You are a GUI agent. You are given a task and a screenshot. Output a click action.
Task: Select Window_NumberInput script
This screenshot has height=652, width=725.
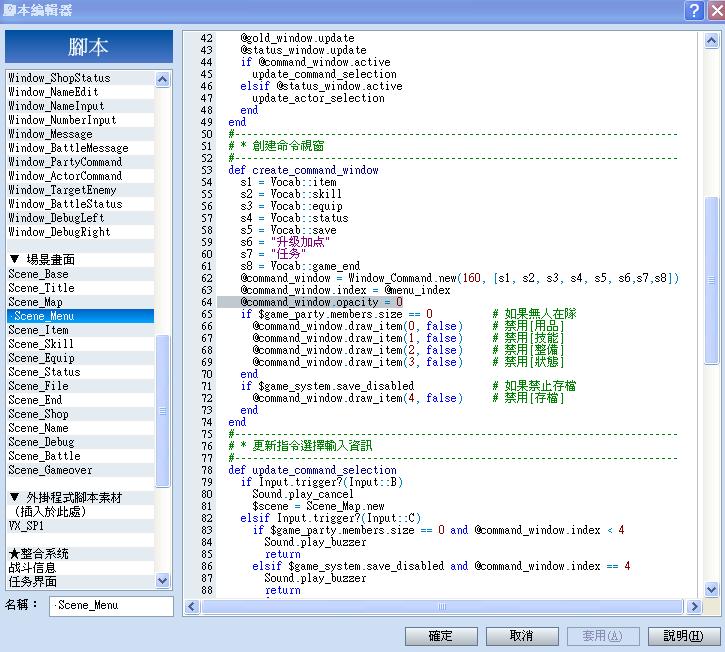coord(80,120)
